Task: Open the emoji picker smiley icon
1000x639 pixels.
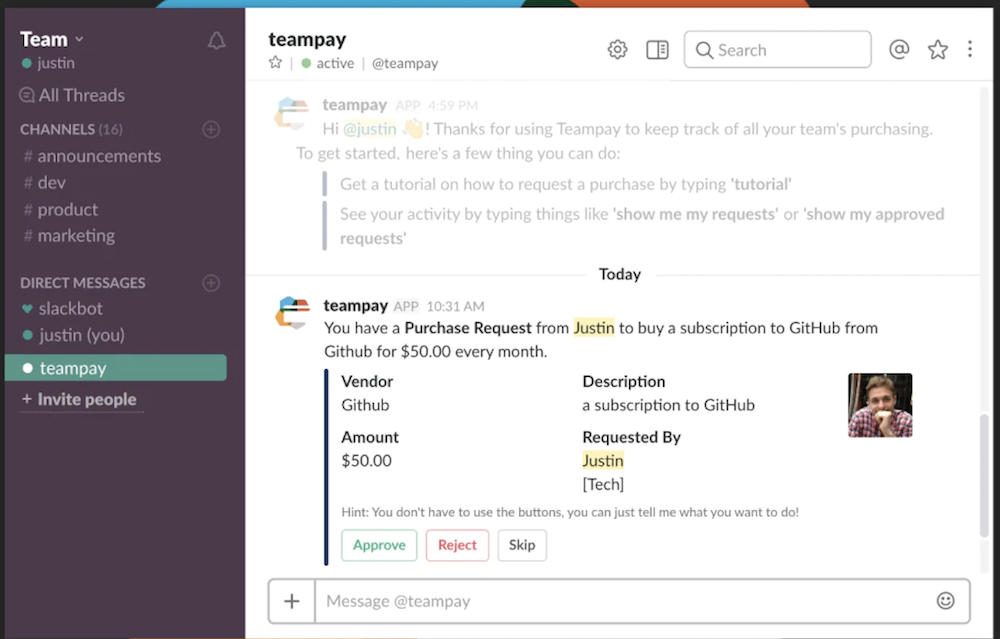Action: (x=945, y=601)
